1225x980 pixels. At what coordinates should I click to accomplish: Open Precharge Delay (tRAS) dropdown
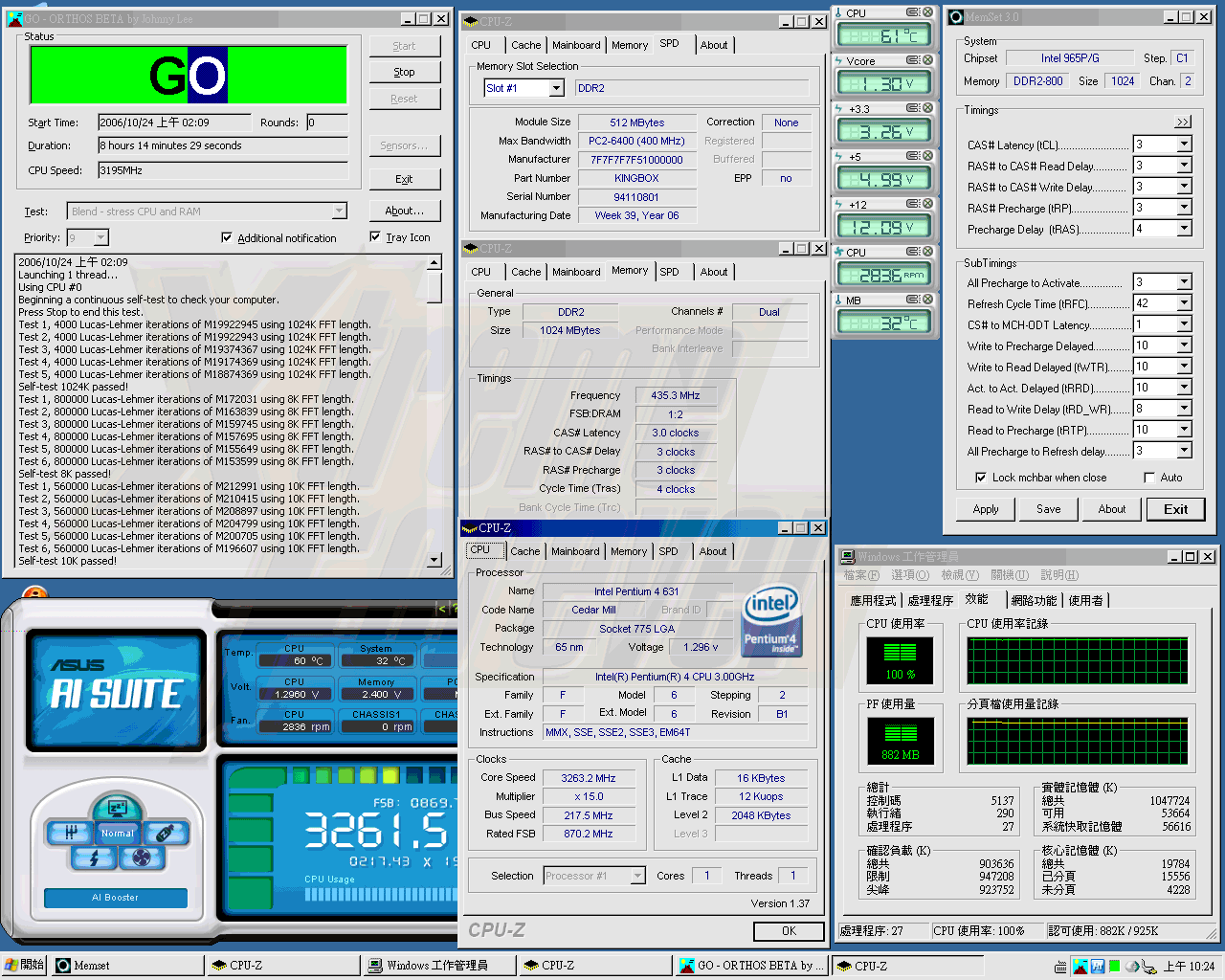(x=1184, y=229)
